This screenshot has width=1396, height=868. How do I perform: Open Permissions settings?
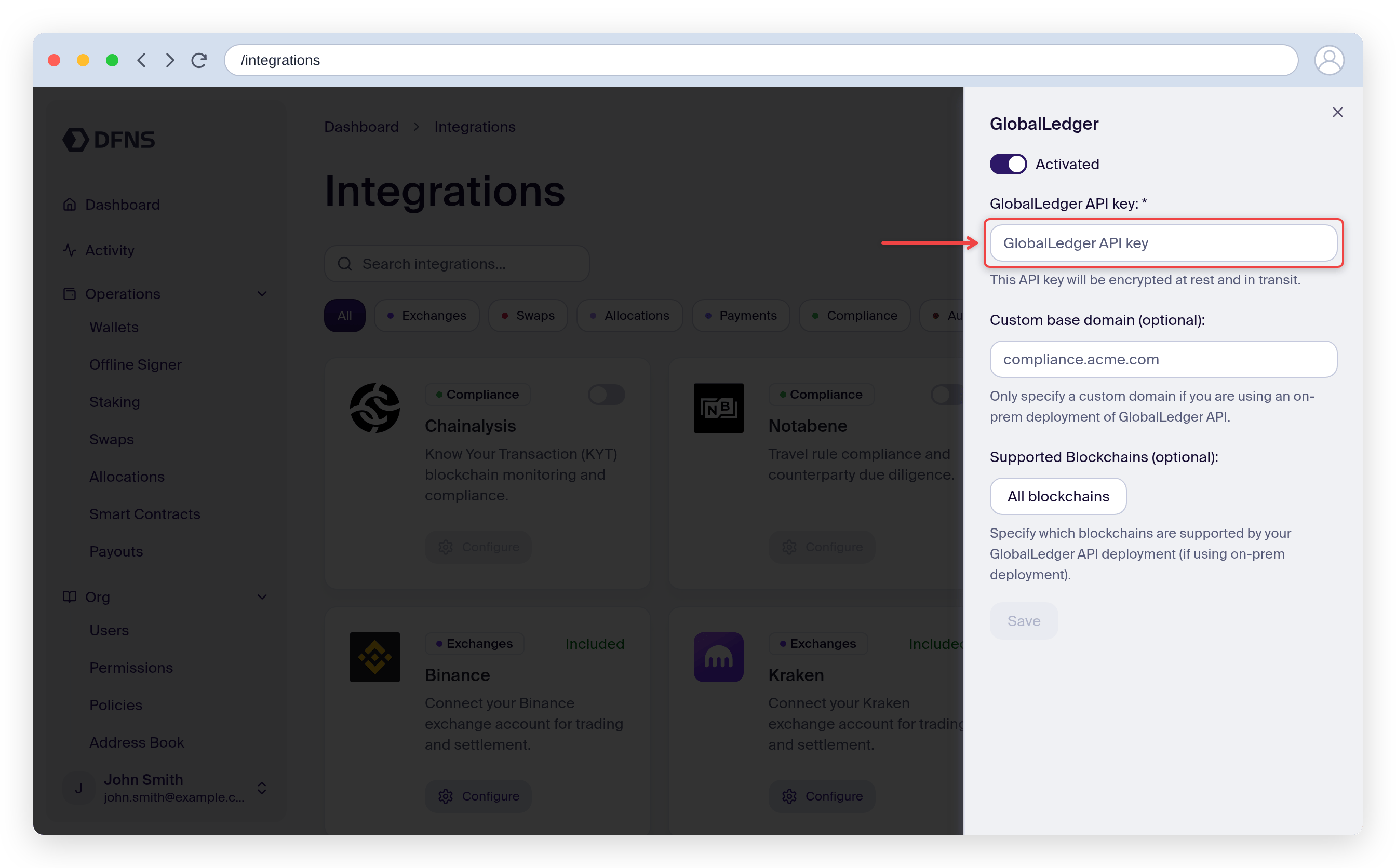coord(131,668)
